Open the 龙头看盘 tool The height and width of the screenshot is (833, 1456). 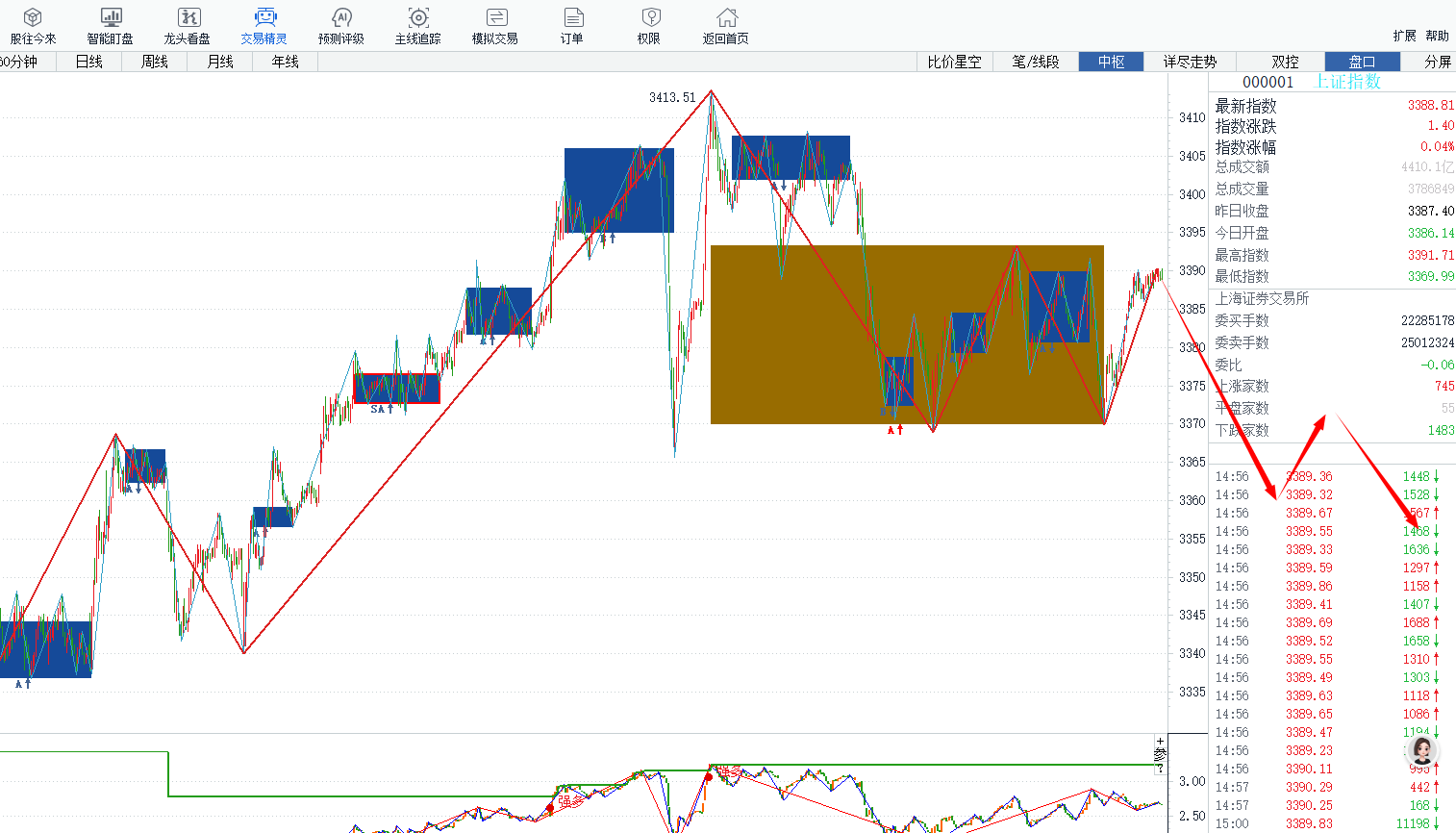(x=188, y=26)
